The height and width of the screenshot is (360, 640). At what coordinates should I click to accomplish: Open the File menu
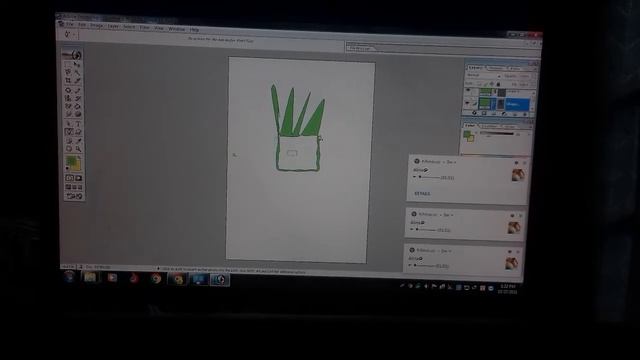coord(70,24)
